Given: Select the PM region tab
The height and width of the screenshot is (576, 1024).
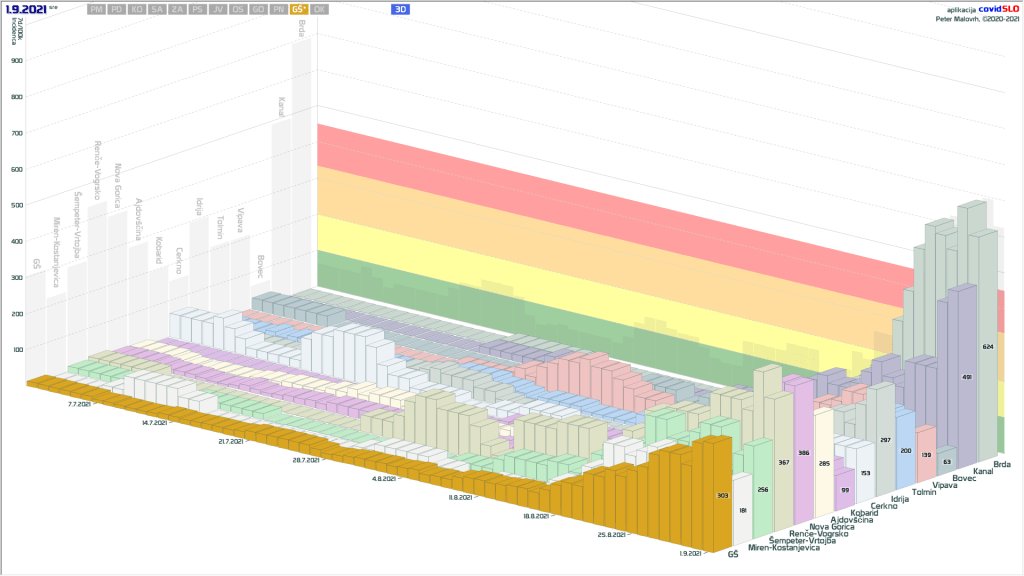Looking at the screenshot, I should click(96, 9).
